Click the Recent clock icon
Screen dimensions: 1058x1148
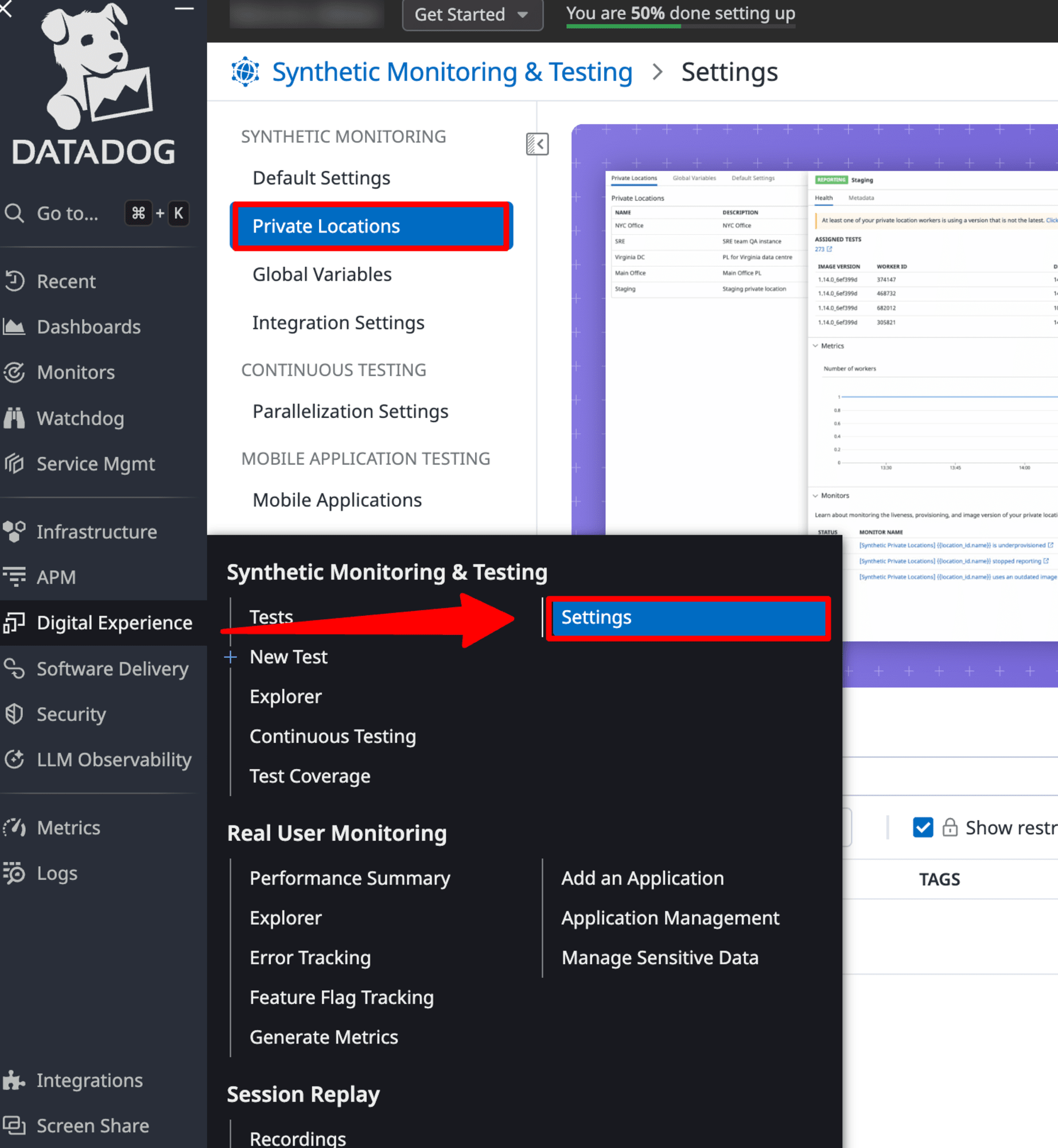14,281
